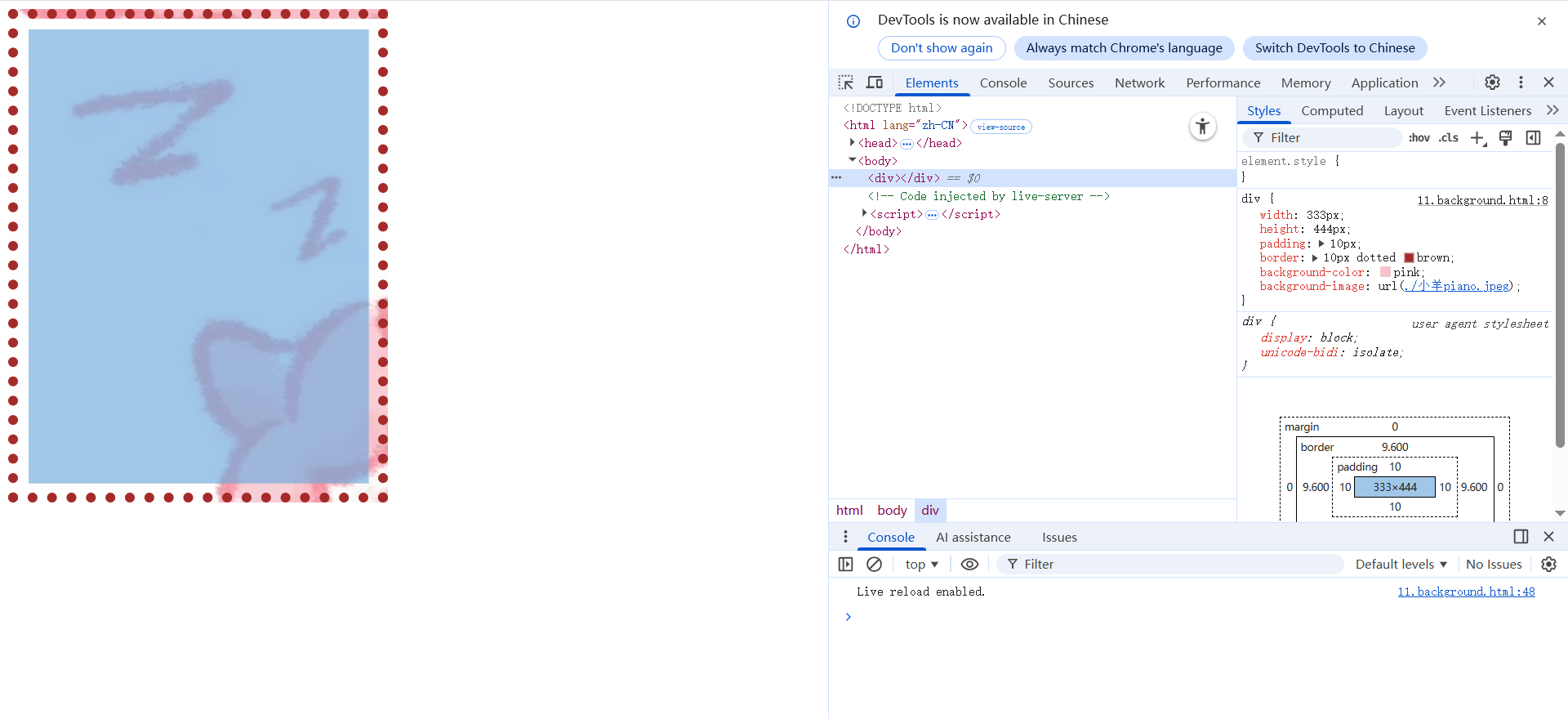Show console sidebar icon

[x=846, y=565]
